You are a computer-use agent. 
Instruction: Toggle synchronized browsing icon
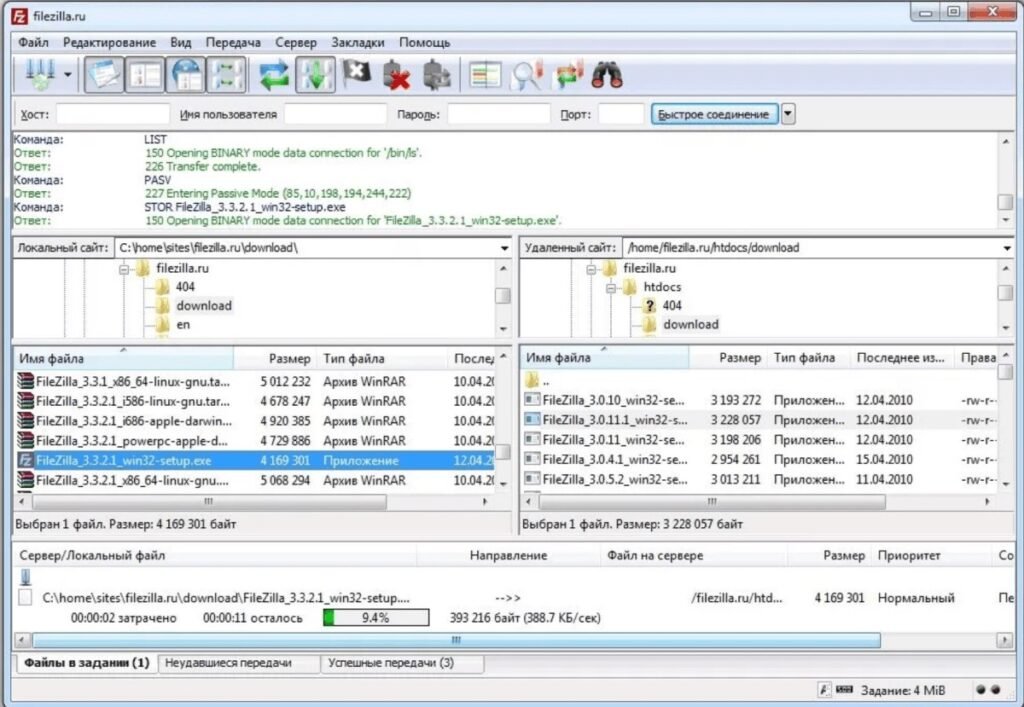click(567, 75)
